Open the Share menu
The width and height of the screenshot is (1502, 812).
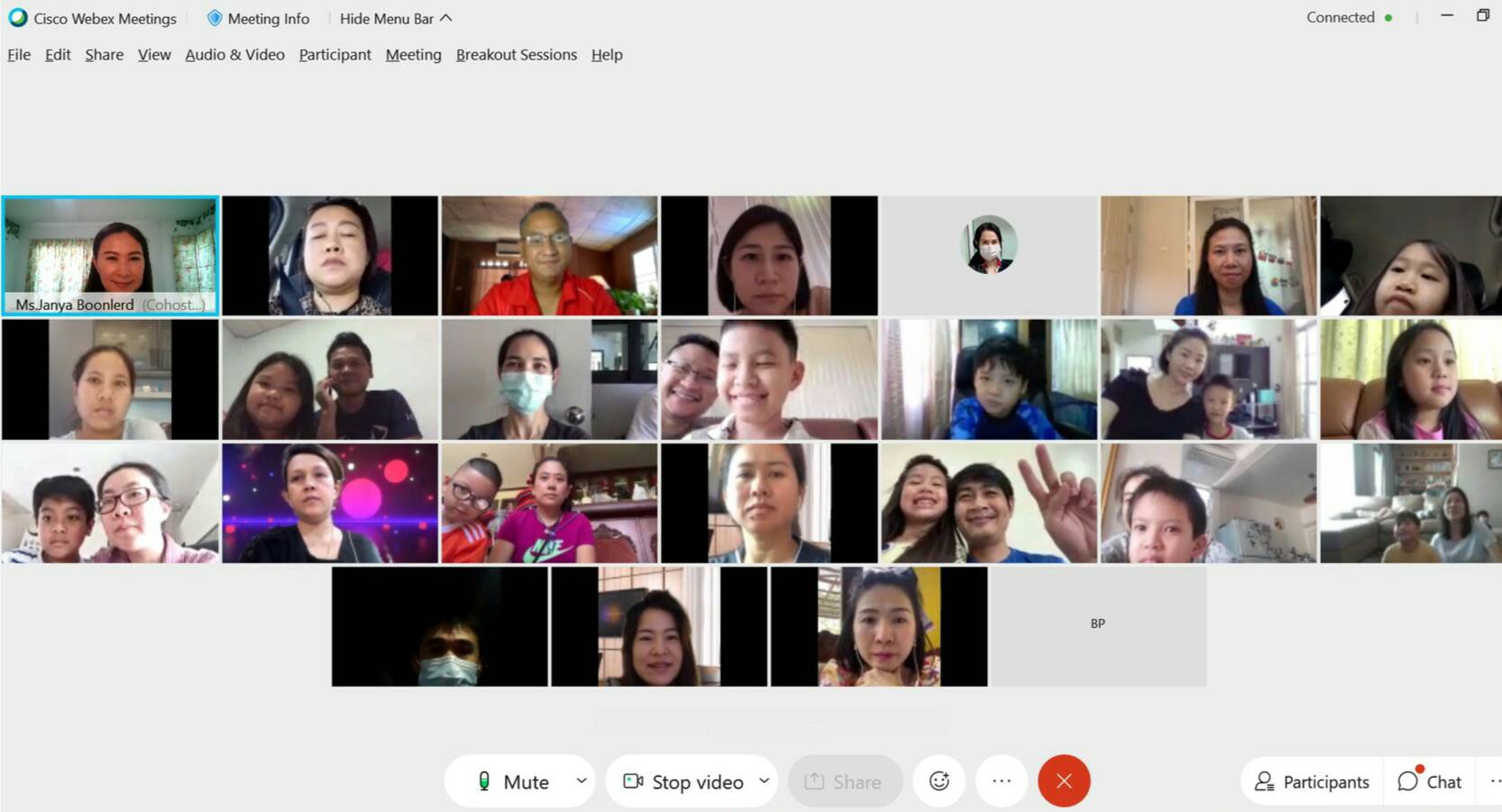pos(105,55)
